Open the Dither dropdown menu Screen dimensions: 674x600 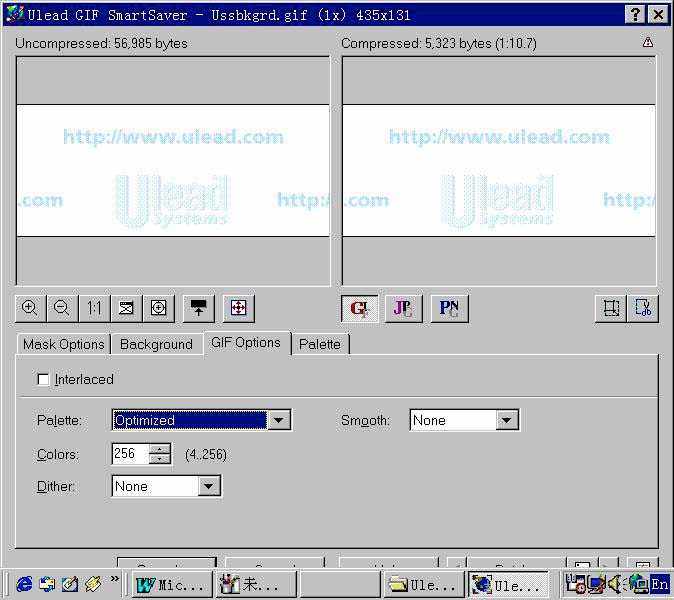click(x=209, y=487)
